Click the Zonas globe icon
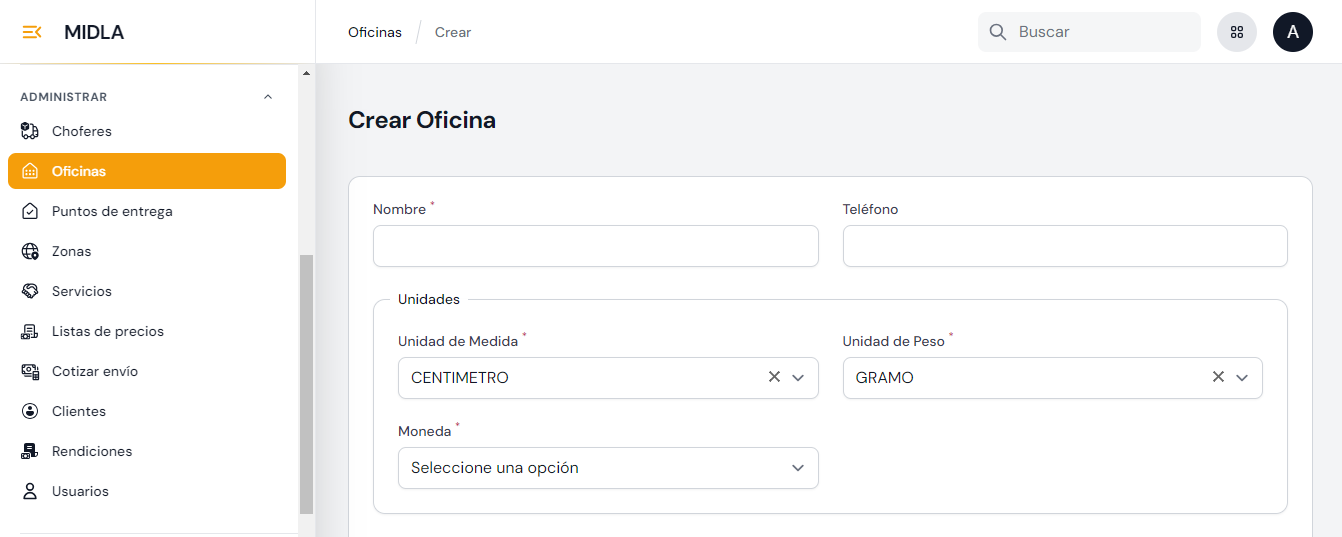The width and height of the screenshot is (1342, 537). click(30, 251)
